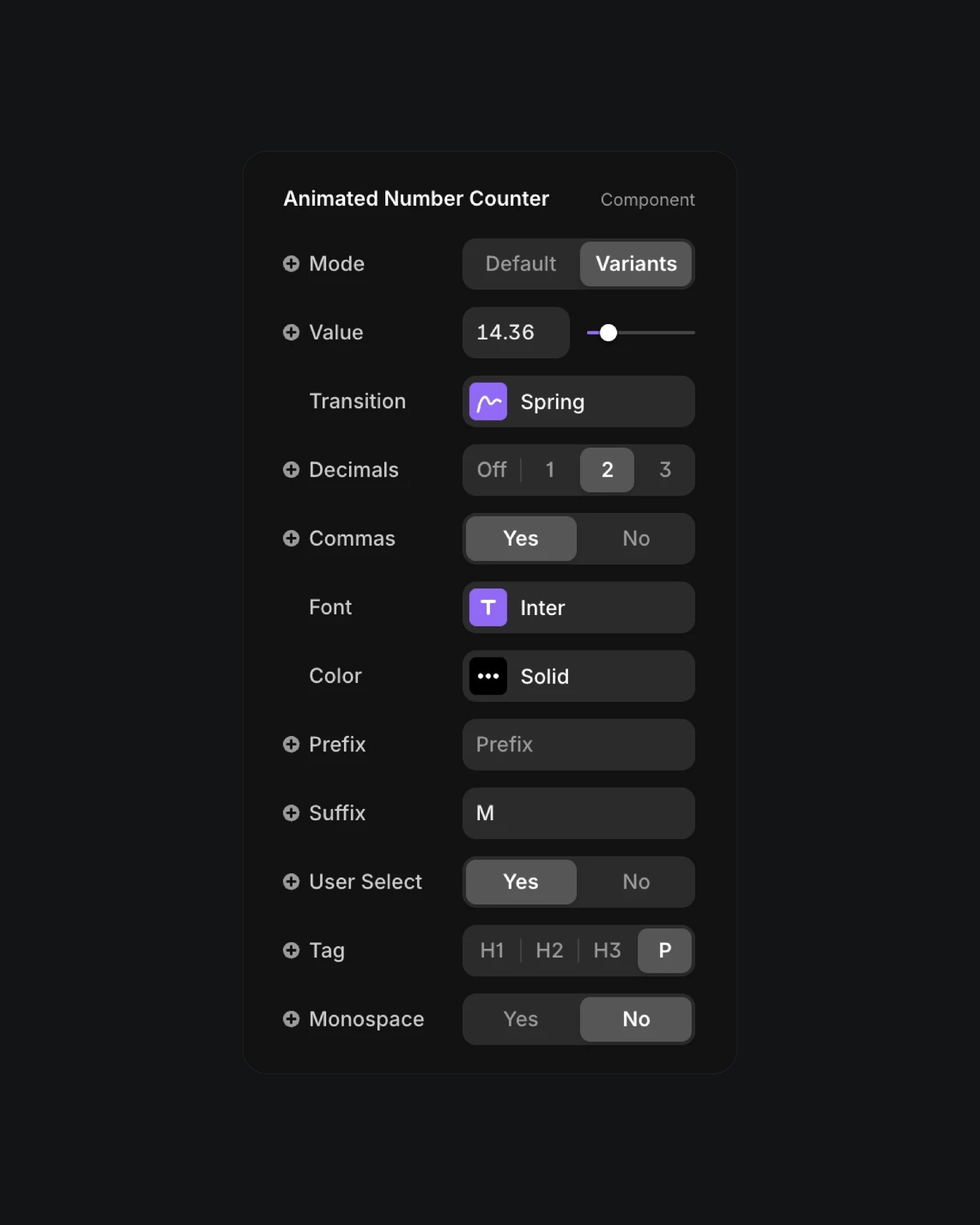Switch to Variants mode

(636, 263)
